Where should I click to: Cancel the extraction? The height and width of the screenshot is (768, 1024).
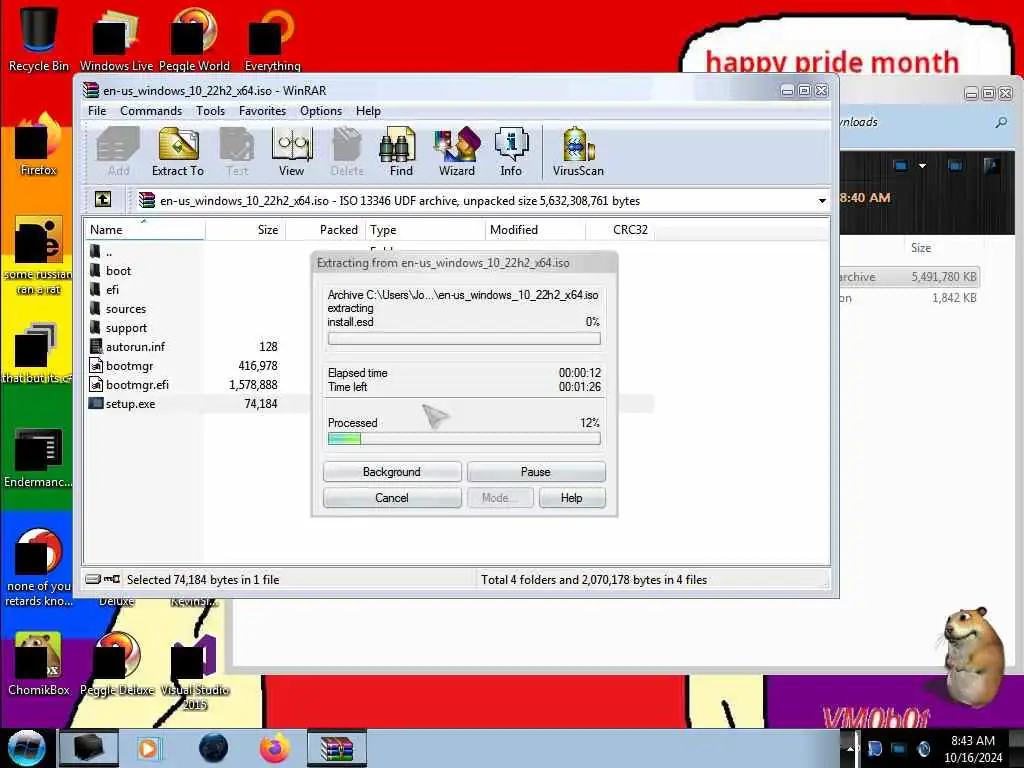click(392, 498)
